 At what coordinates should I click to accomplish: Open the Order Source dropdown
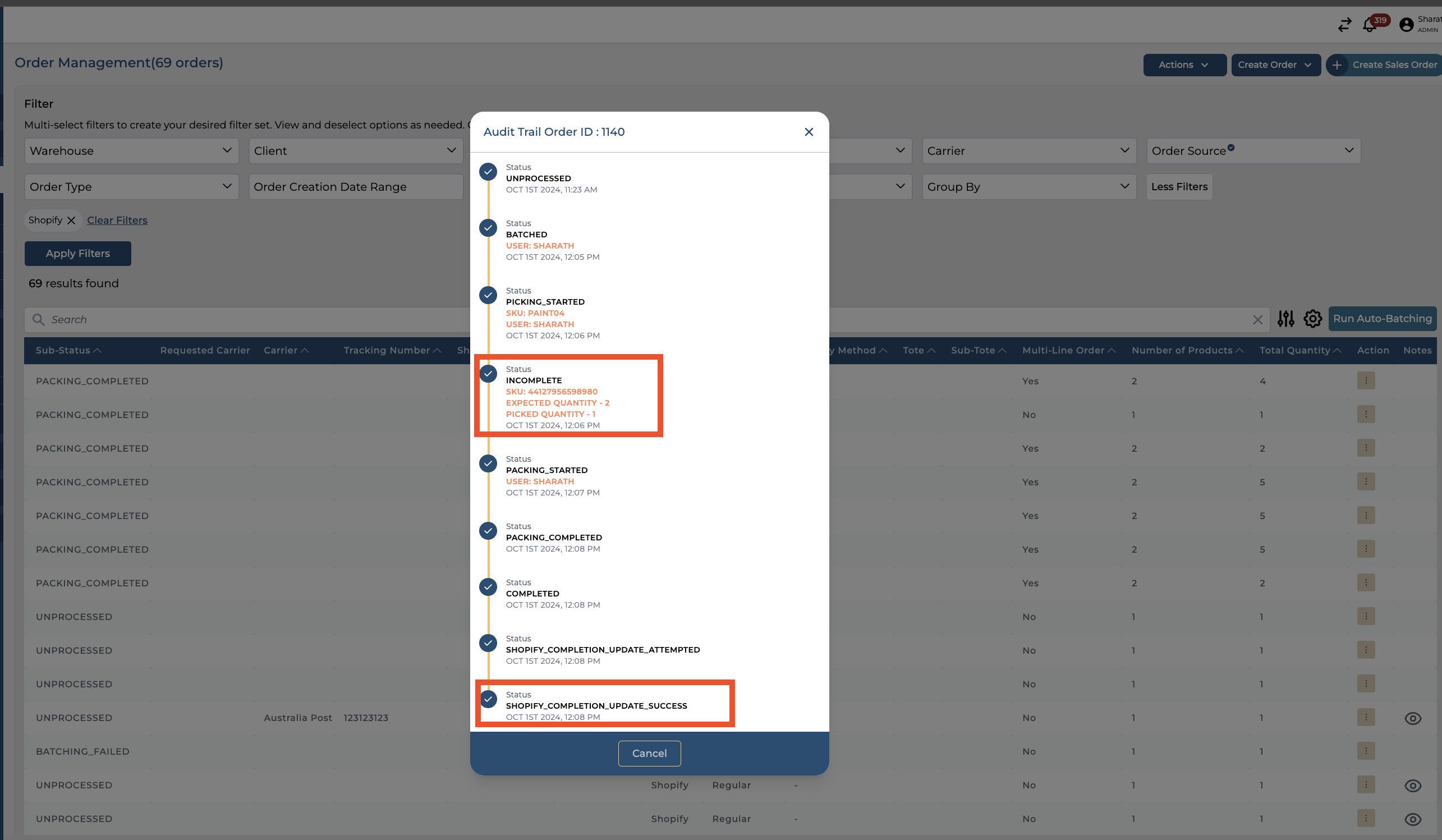point(1252,150)
